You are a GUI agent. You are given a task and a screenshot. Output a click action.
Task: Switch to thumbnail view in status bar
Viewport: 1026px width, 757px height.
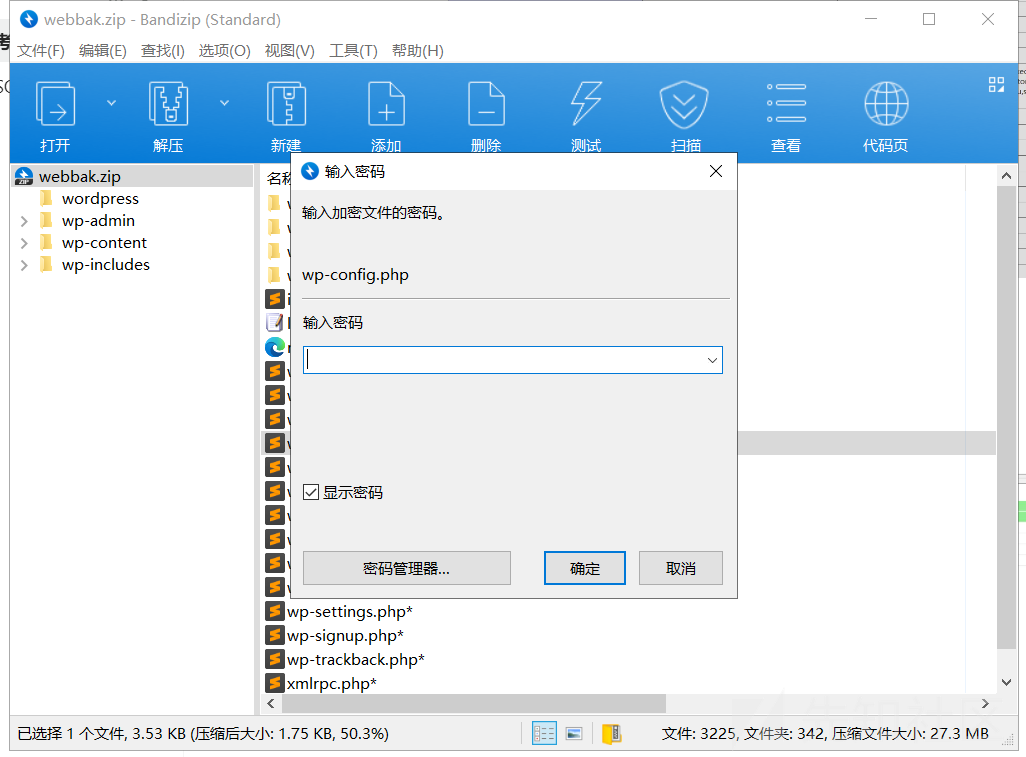click(x=574, y=733)
